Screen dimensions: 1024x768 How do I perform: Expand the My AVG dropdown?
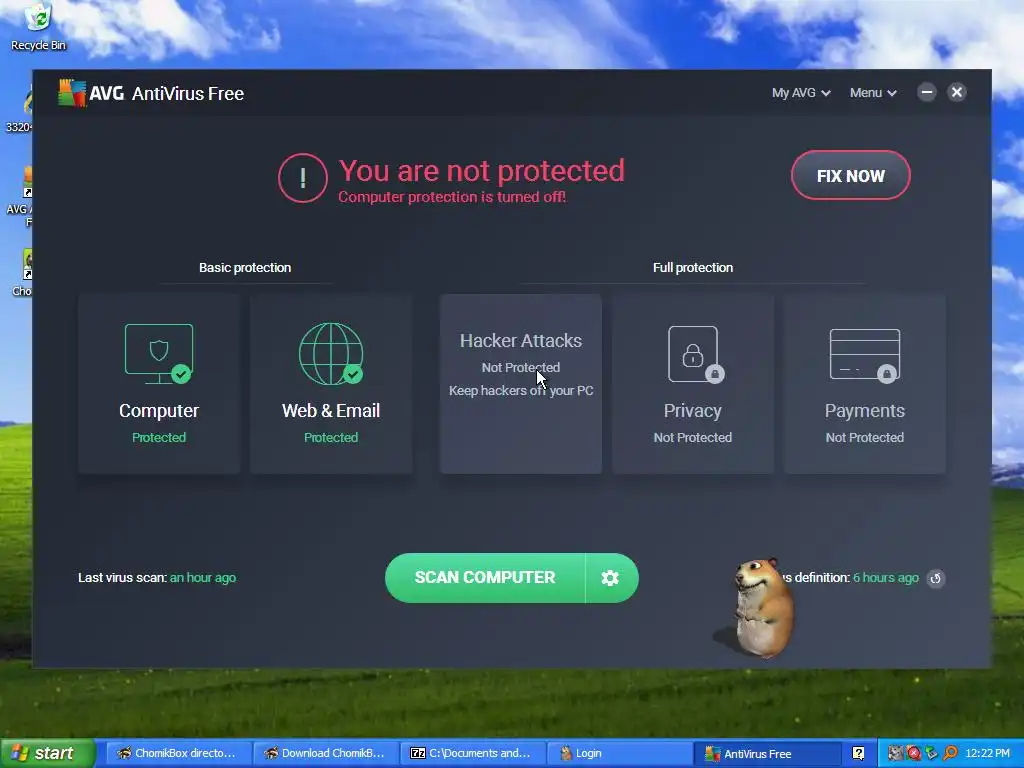pos(801,93)
